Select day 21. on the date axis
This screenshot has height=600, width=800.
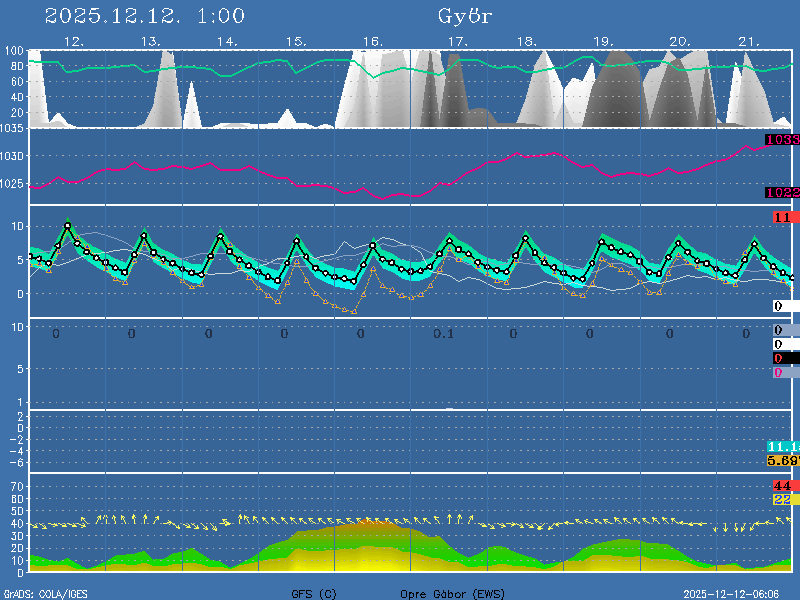click(x=749, y=42)
